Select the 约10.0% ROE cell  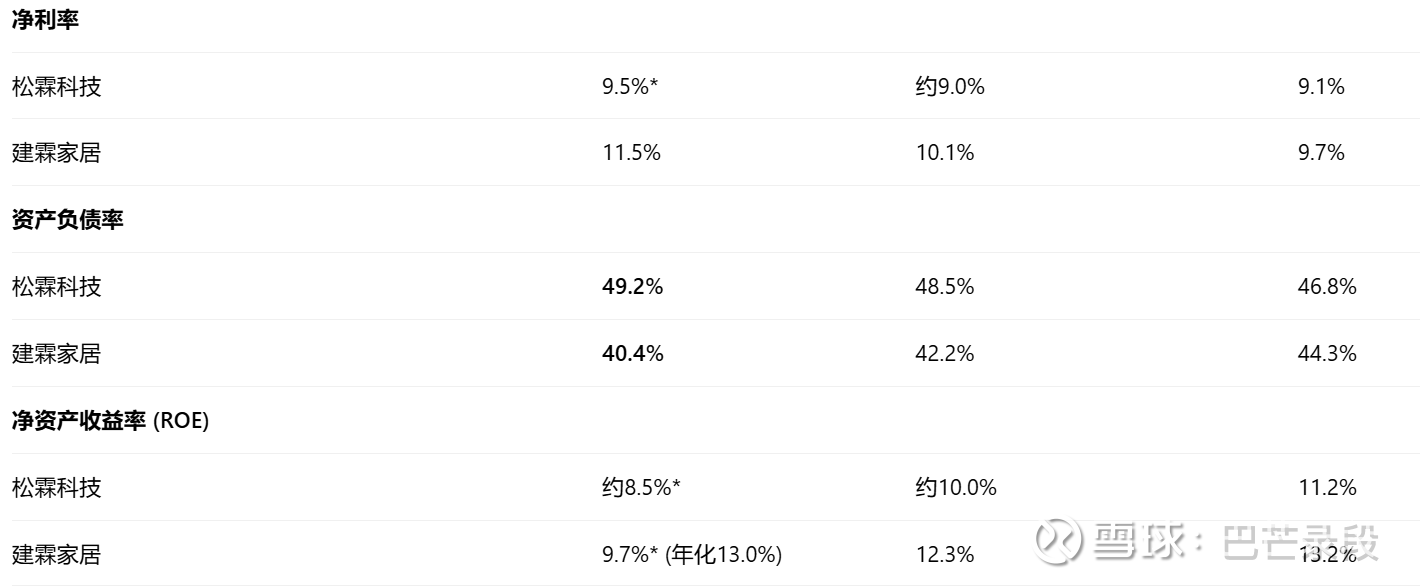pos(956,488)
